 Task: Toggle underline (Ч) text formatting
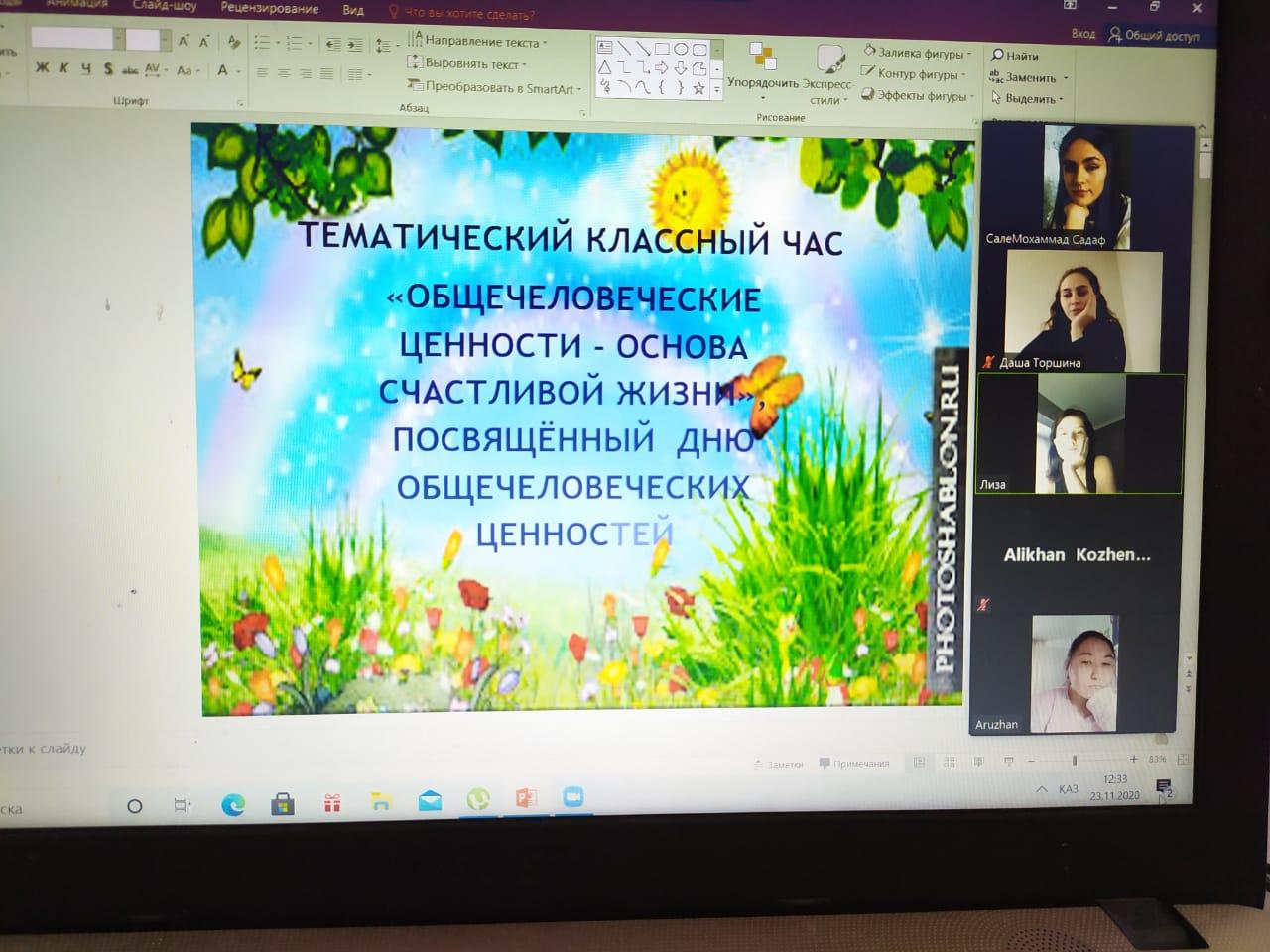pyautogui.click(x=86, y=69)
